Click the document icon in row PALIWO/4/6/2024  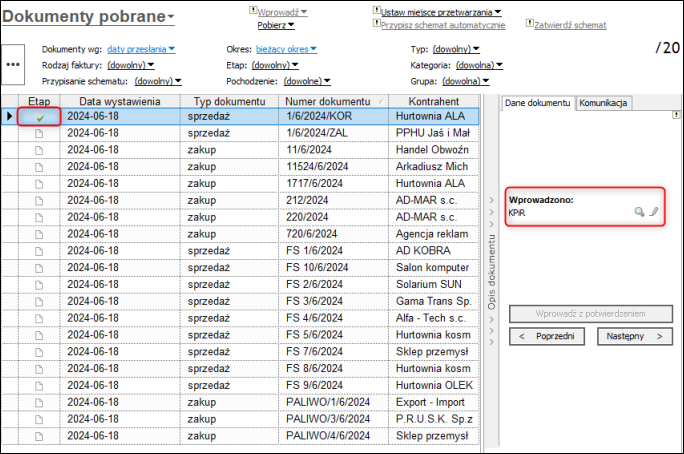39,436
